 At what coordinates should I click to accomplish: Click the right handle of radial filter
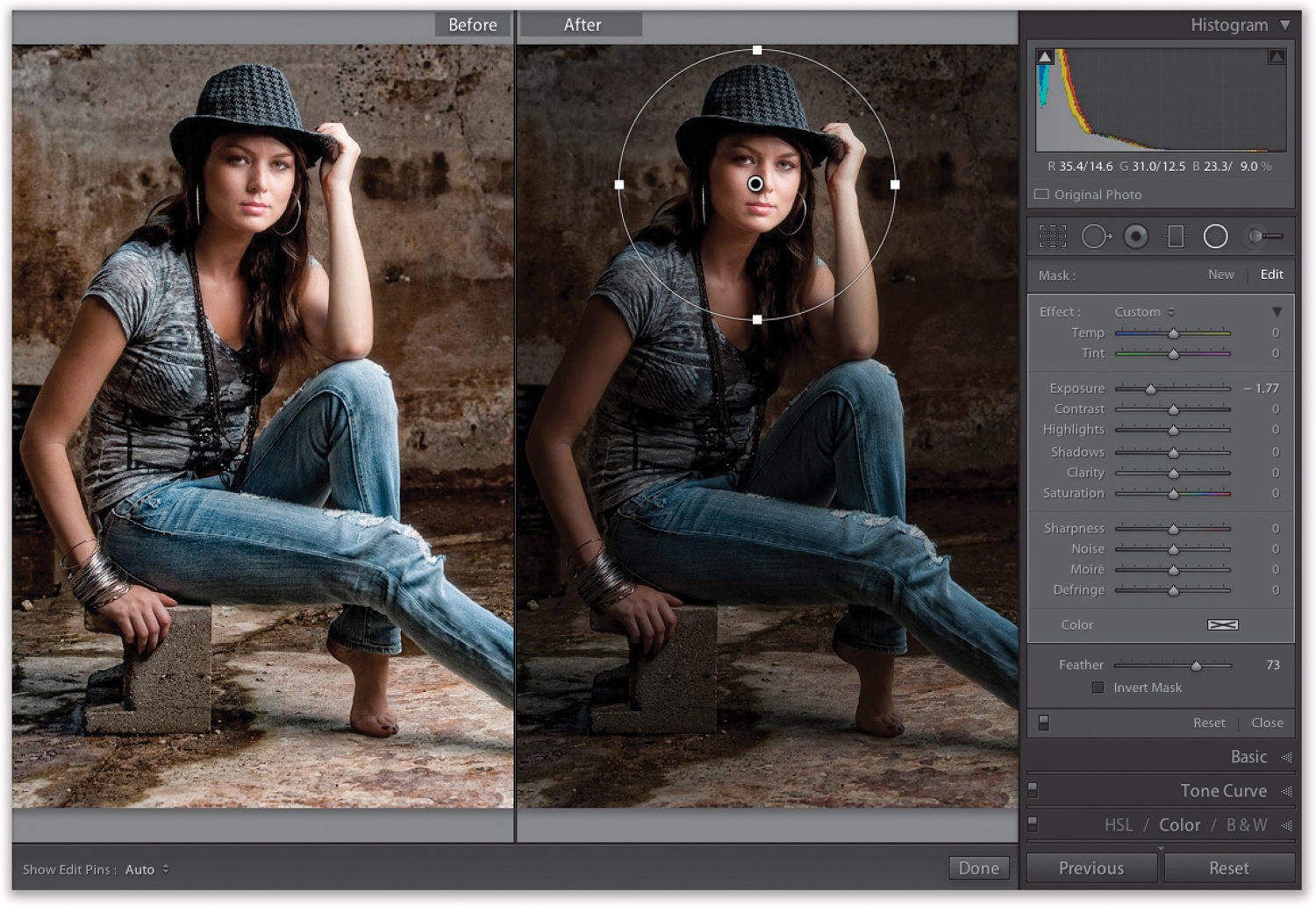tap(895, 184)
